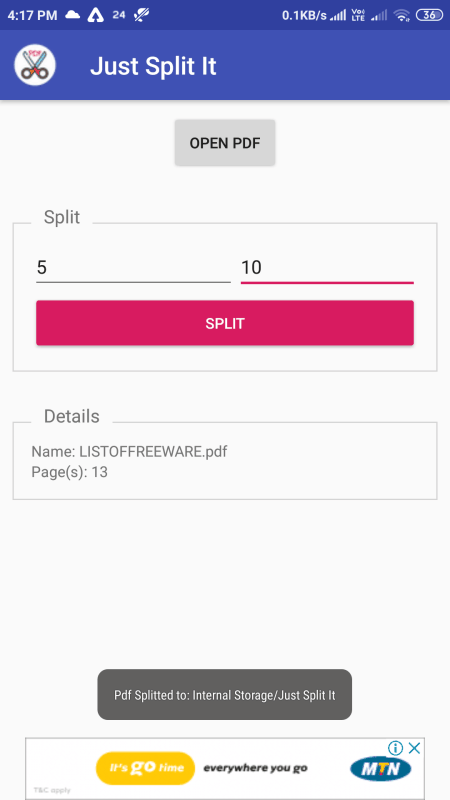Tap the Just Split It title
The width and height of the screenshot is (450, 800).
(x=154, y=66)
